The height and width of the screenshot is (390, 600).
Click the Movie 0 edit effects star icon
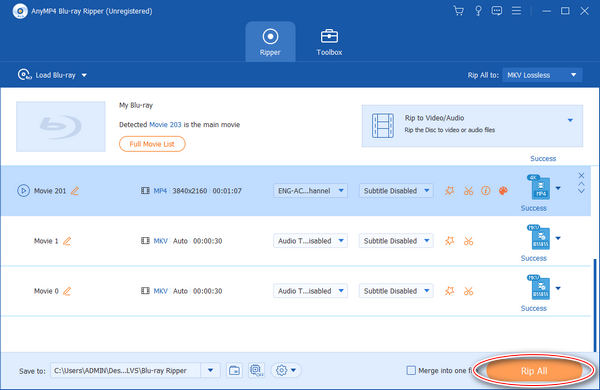click(450, 291)
